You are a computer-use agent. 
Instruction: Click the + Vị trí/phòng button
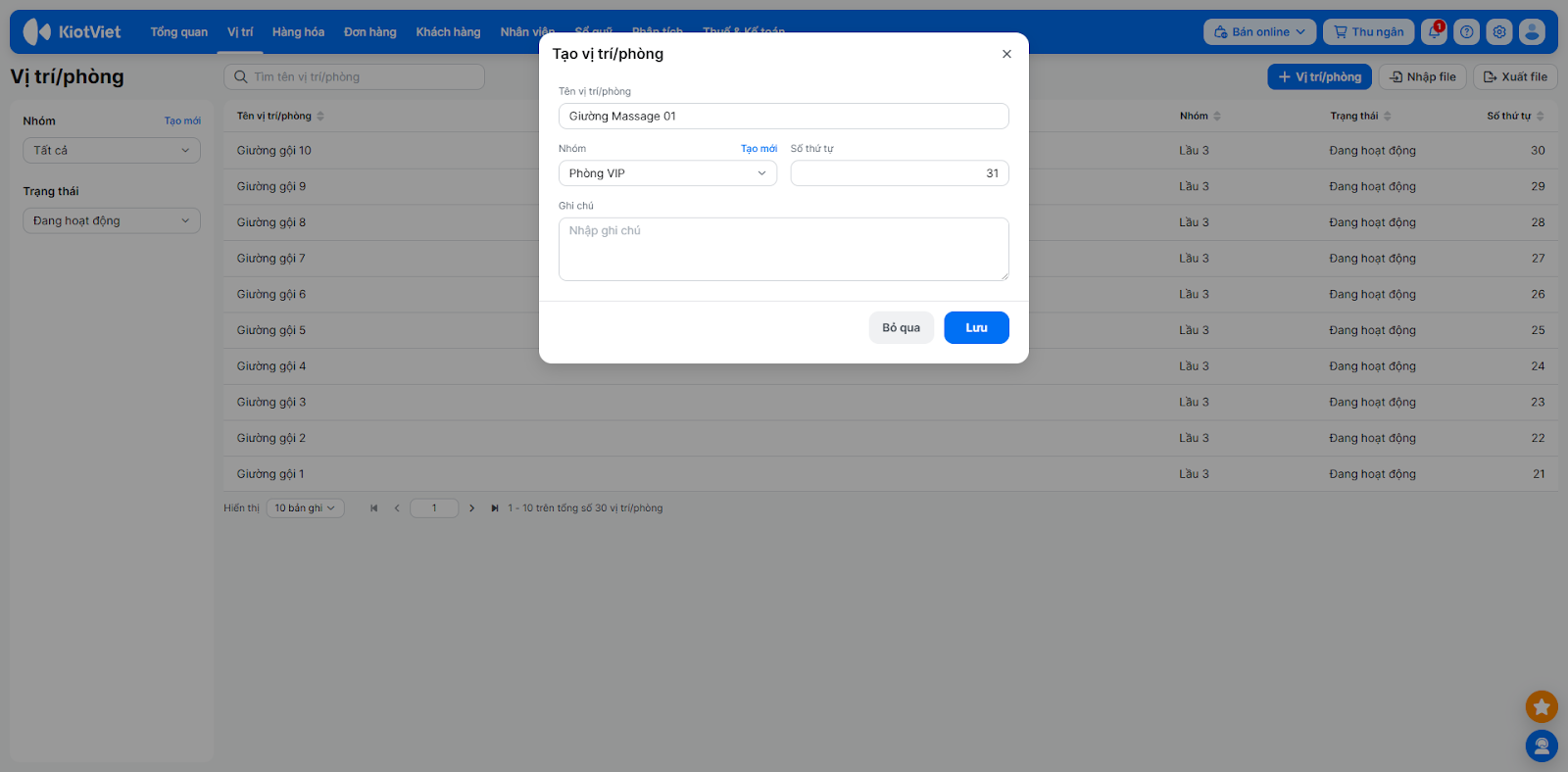1319,76
